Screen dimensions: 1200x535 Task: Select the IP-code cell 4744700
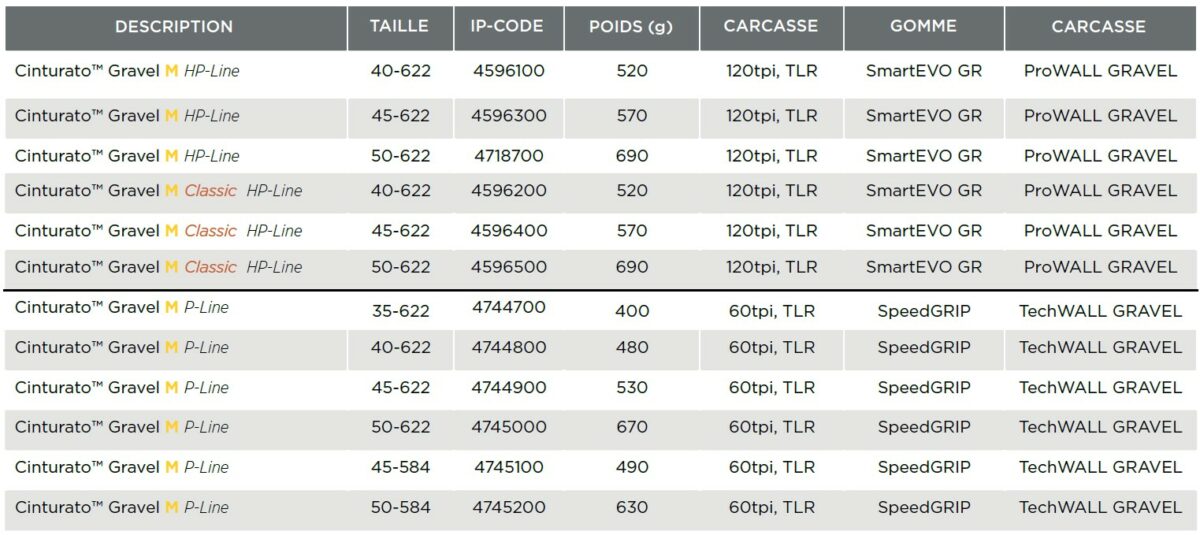[x=509, y=307]
